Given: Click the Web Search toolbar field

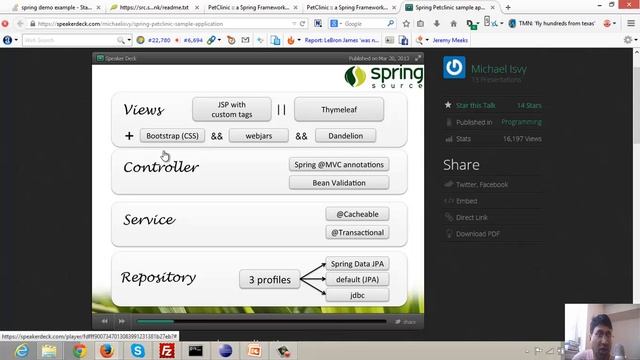Looking at the screenshot, I should [x=69, y=40].
